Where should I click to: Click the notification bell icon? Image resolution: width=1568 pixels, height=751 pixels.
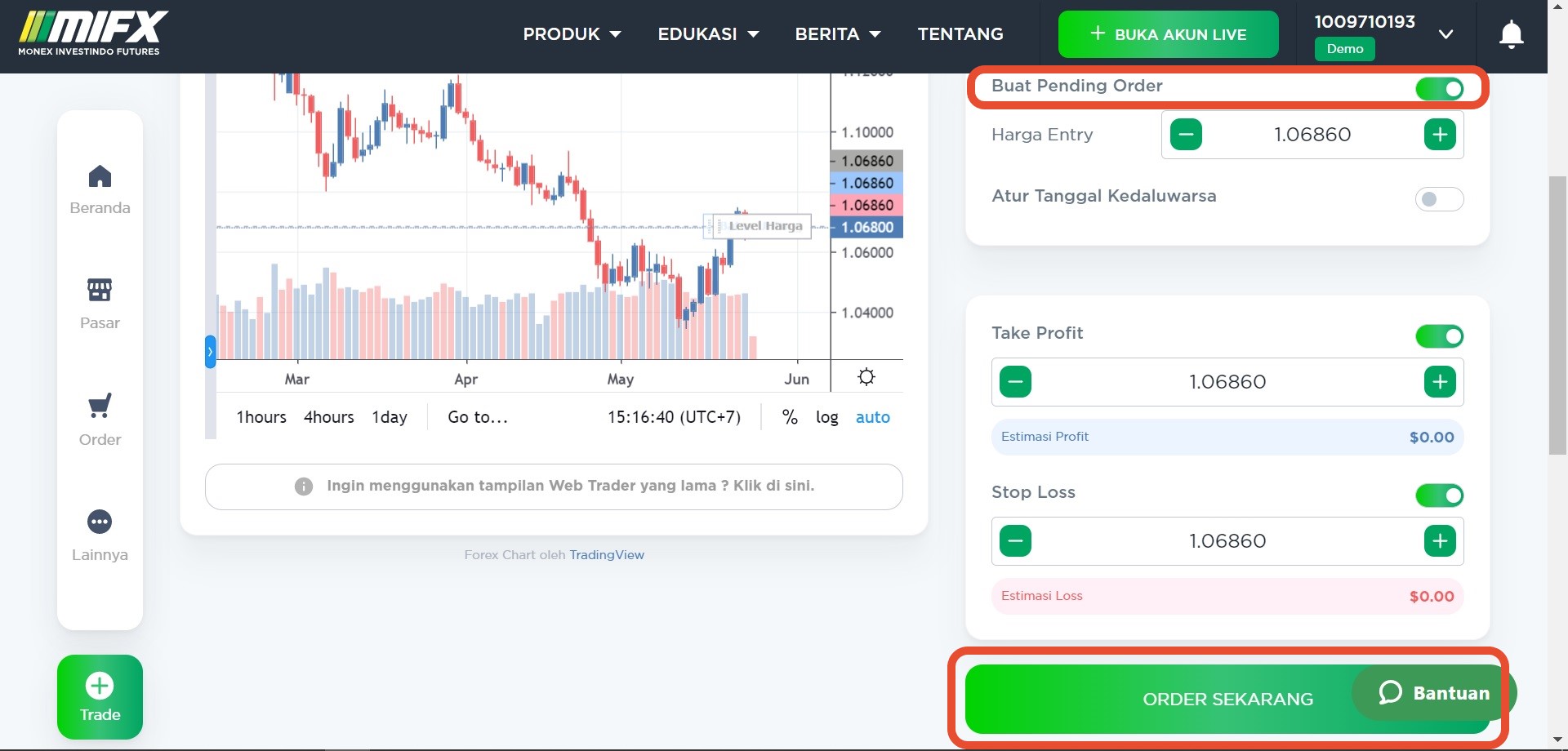pos(1511,35)
